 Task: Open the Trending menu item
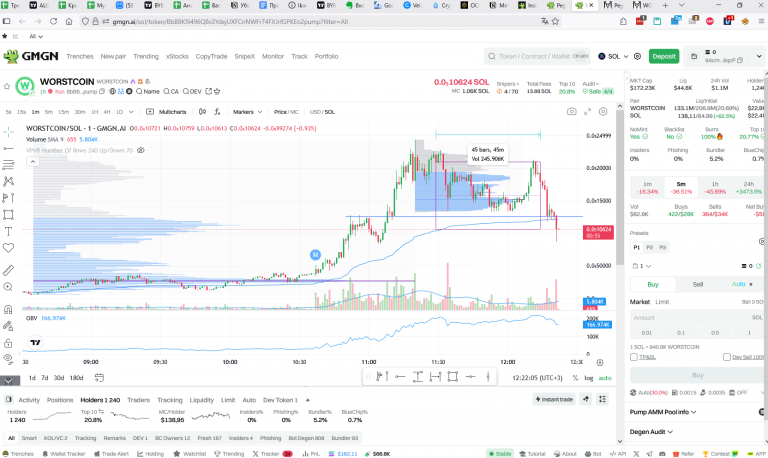[146, 56]
